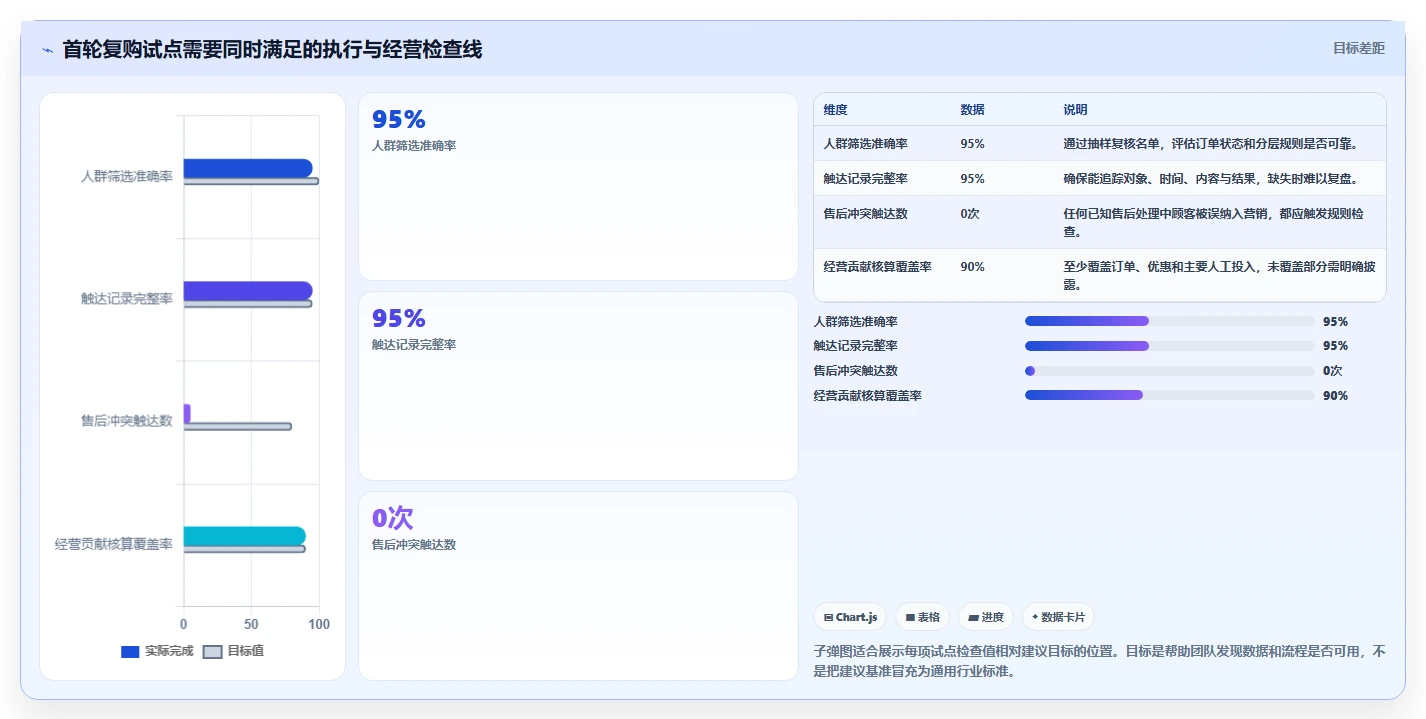
Task: Click the 经营贡献核算覆盖率 y-axis label in chart
Action: point(114,544)
